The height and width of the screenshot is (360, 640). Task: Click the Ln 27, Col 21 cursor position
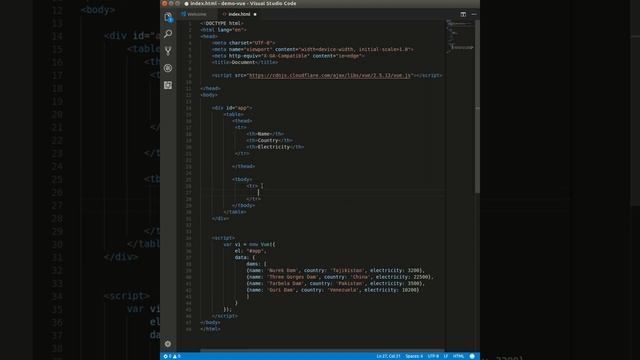point(388,356)
